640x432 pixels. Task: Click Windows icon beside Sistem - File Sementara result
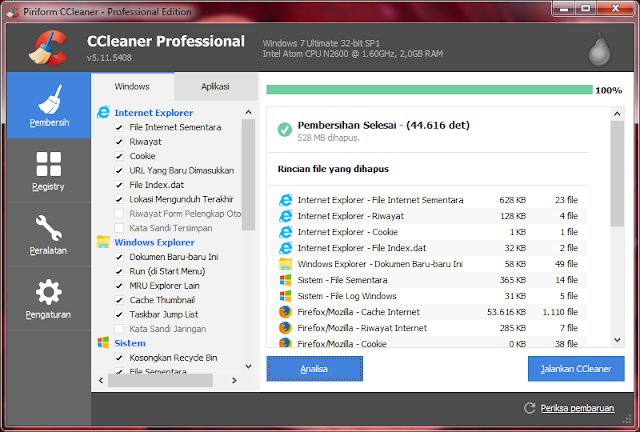coord(285,280)
